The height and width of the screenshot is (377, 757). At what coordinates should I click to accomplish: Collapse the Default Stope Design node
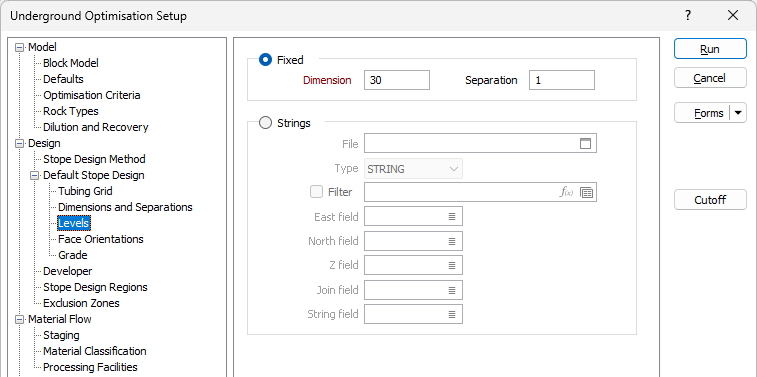pos(34,175)
